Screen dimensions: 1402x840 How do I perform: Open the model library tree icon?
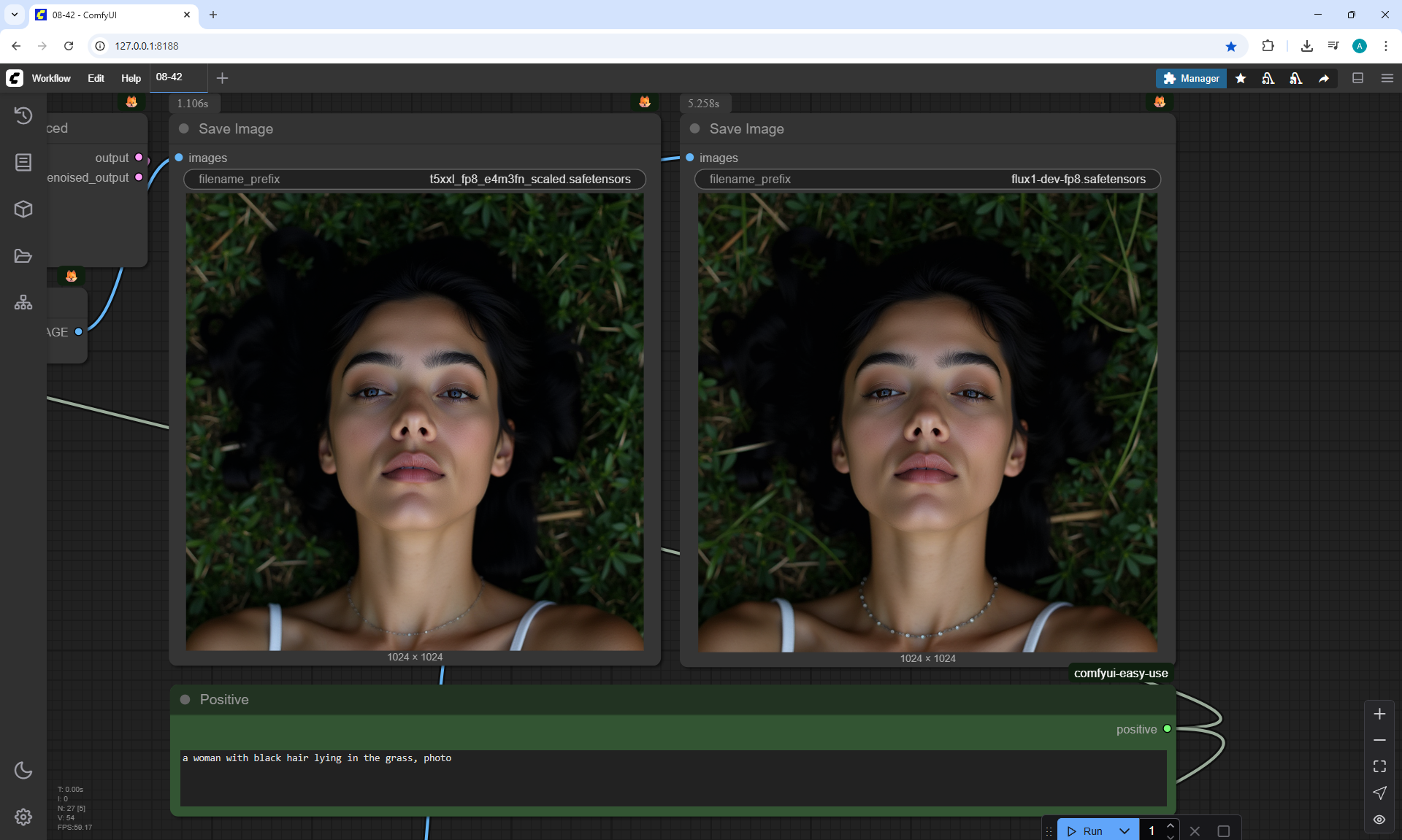(x=23, y=302)
